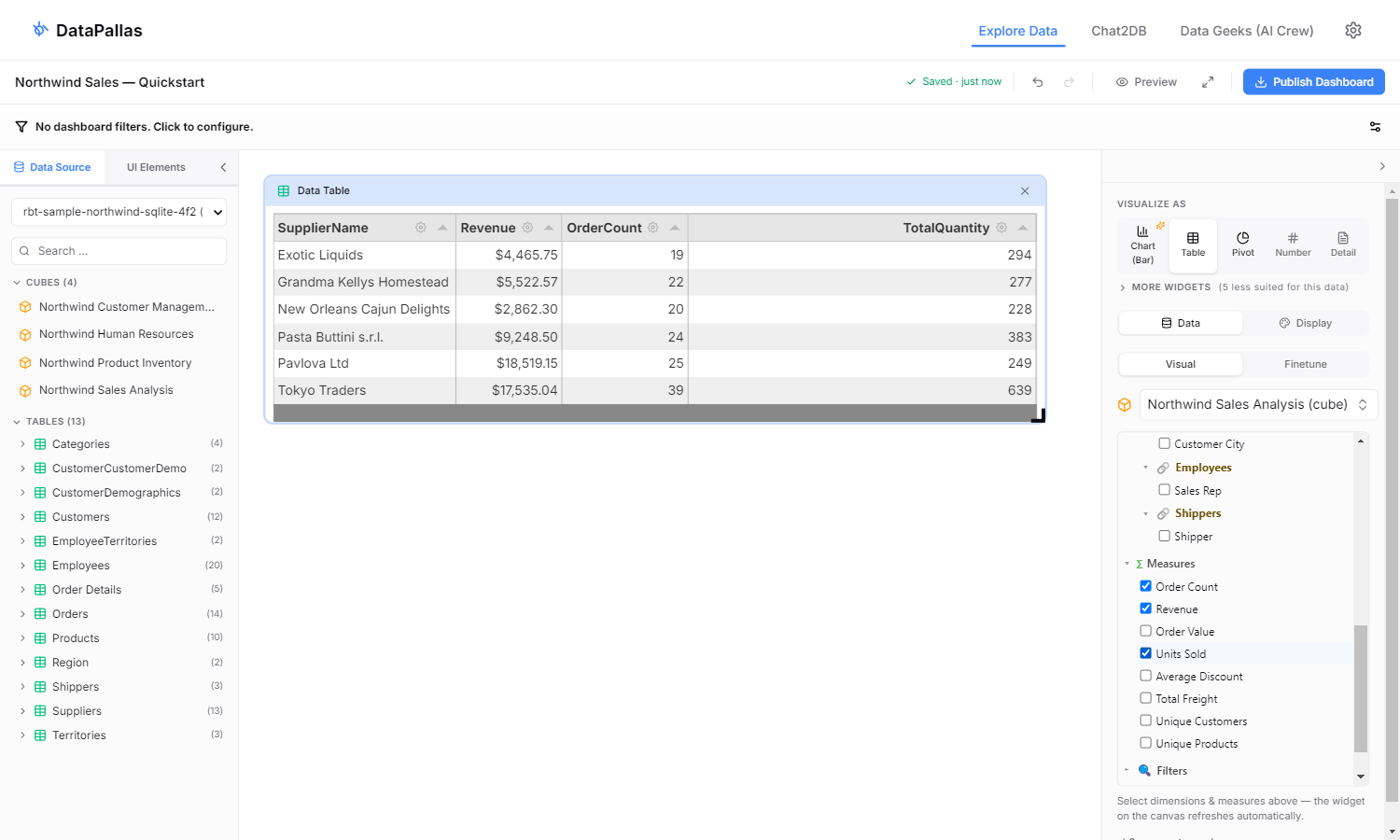Switch to the Display tab

(x=1306, y=323)
